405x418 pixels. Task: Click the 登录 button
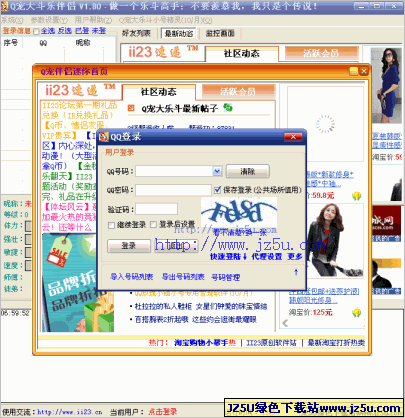(x=129, y=246)
